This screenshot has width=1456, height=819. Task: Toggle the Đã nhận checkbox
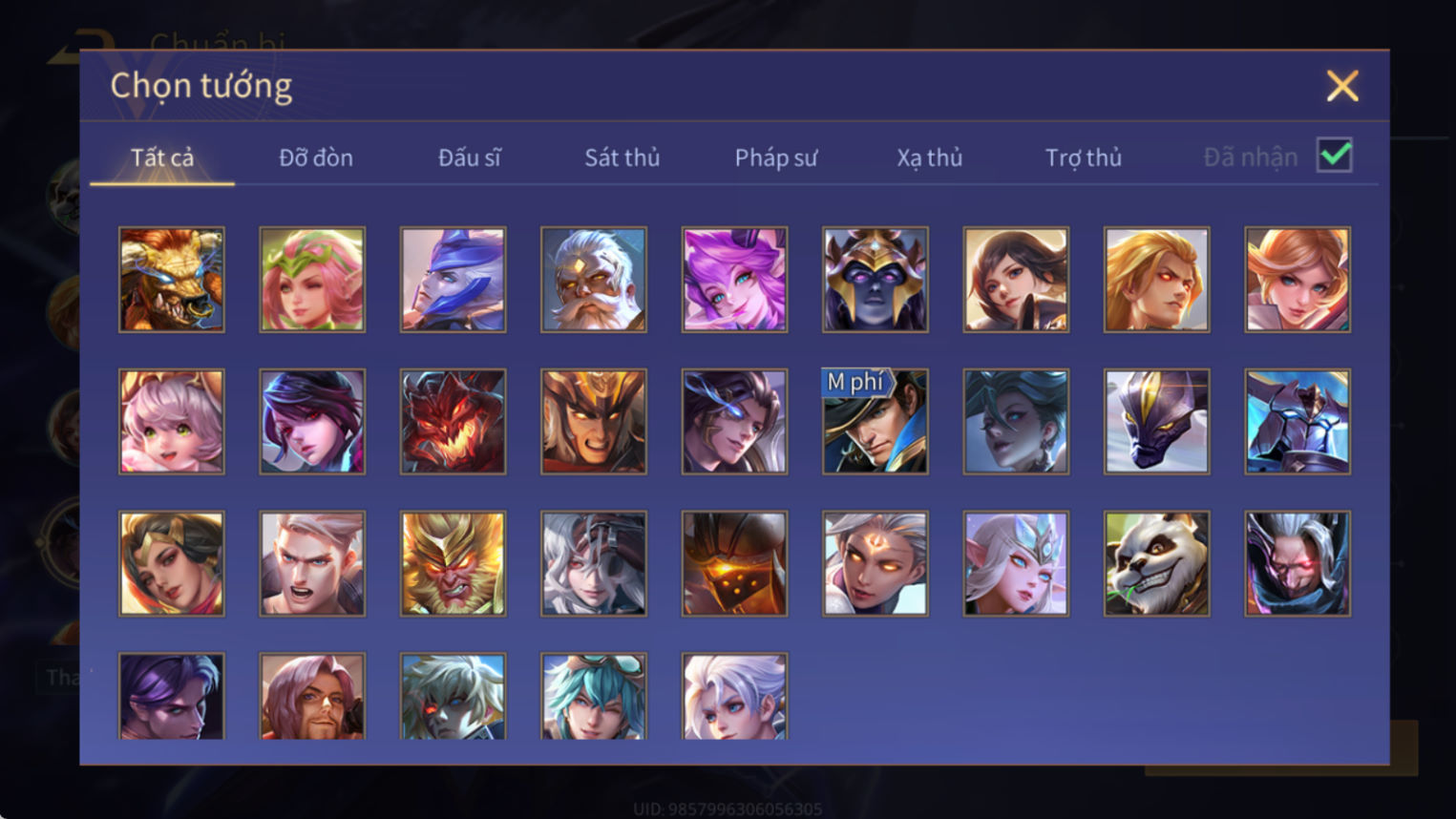point(1334,156)
